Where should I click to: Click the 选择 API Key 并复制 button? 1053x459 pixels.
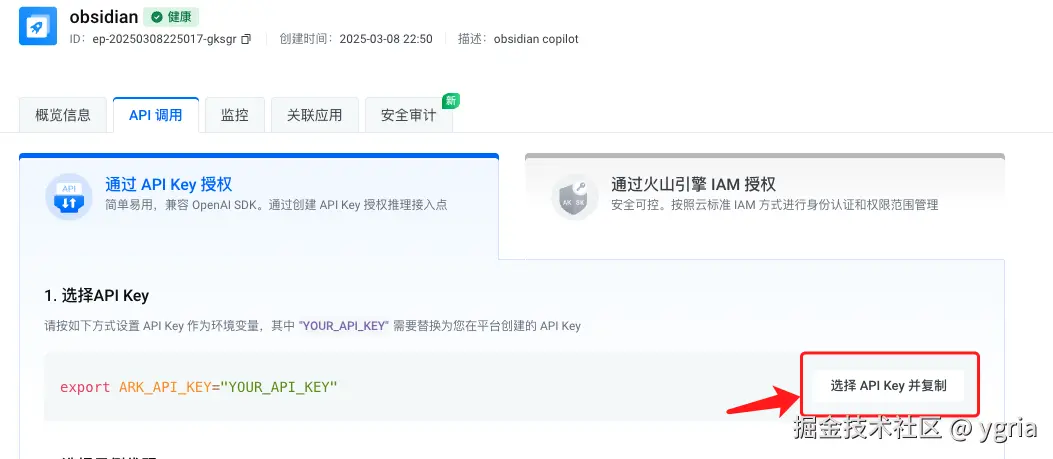888,386
